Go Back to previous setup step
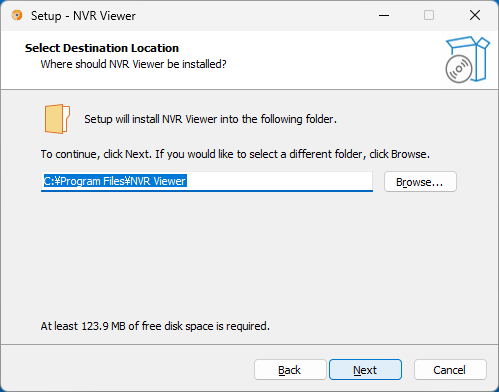 coord(290,369)
